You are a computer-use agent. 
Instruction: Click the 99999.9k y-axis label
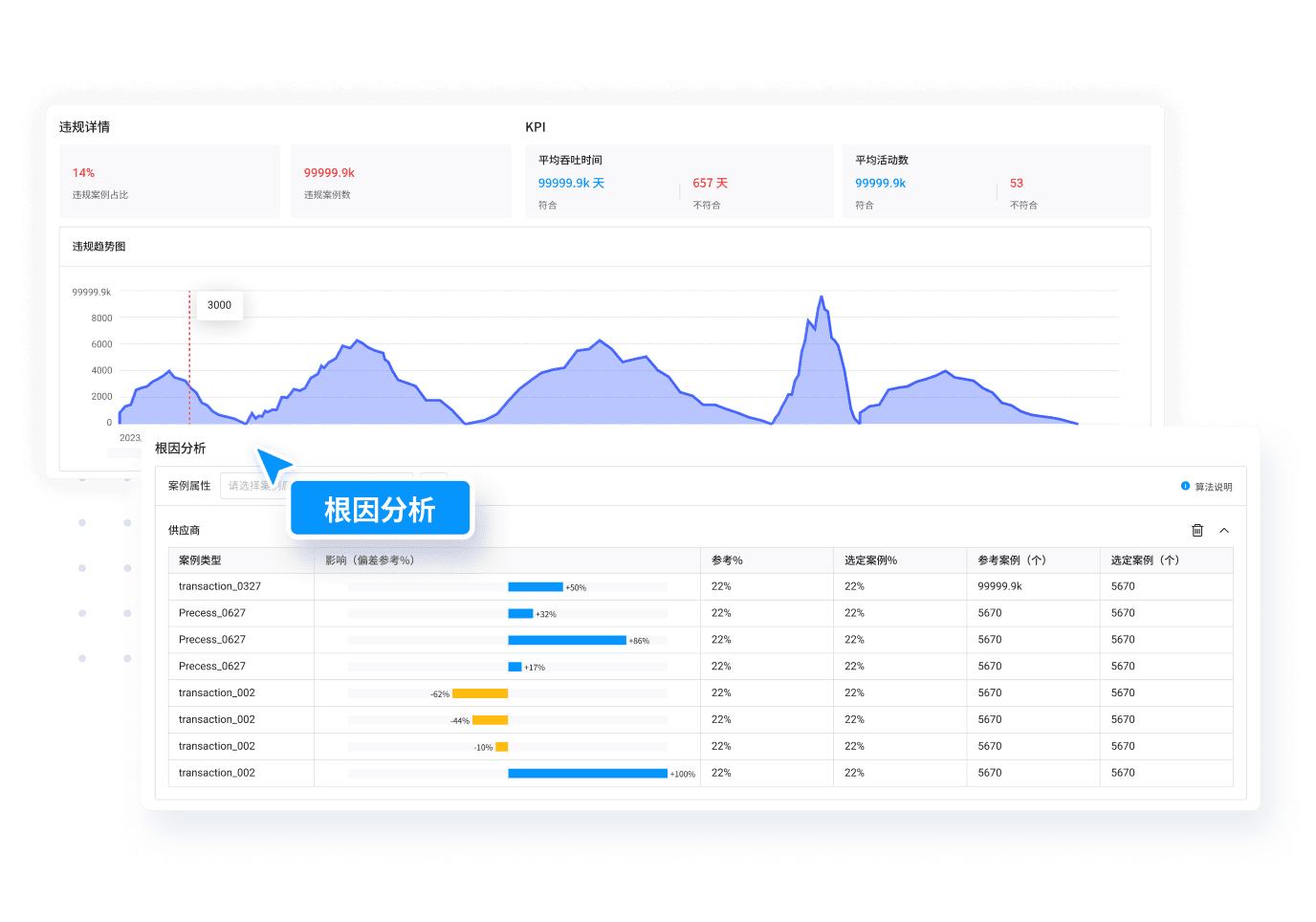coord(92,292)
